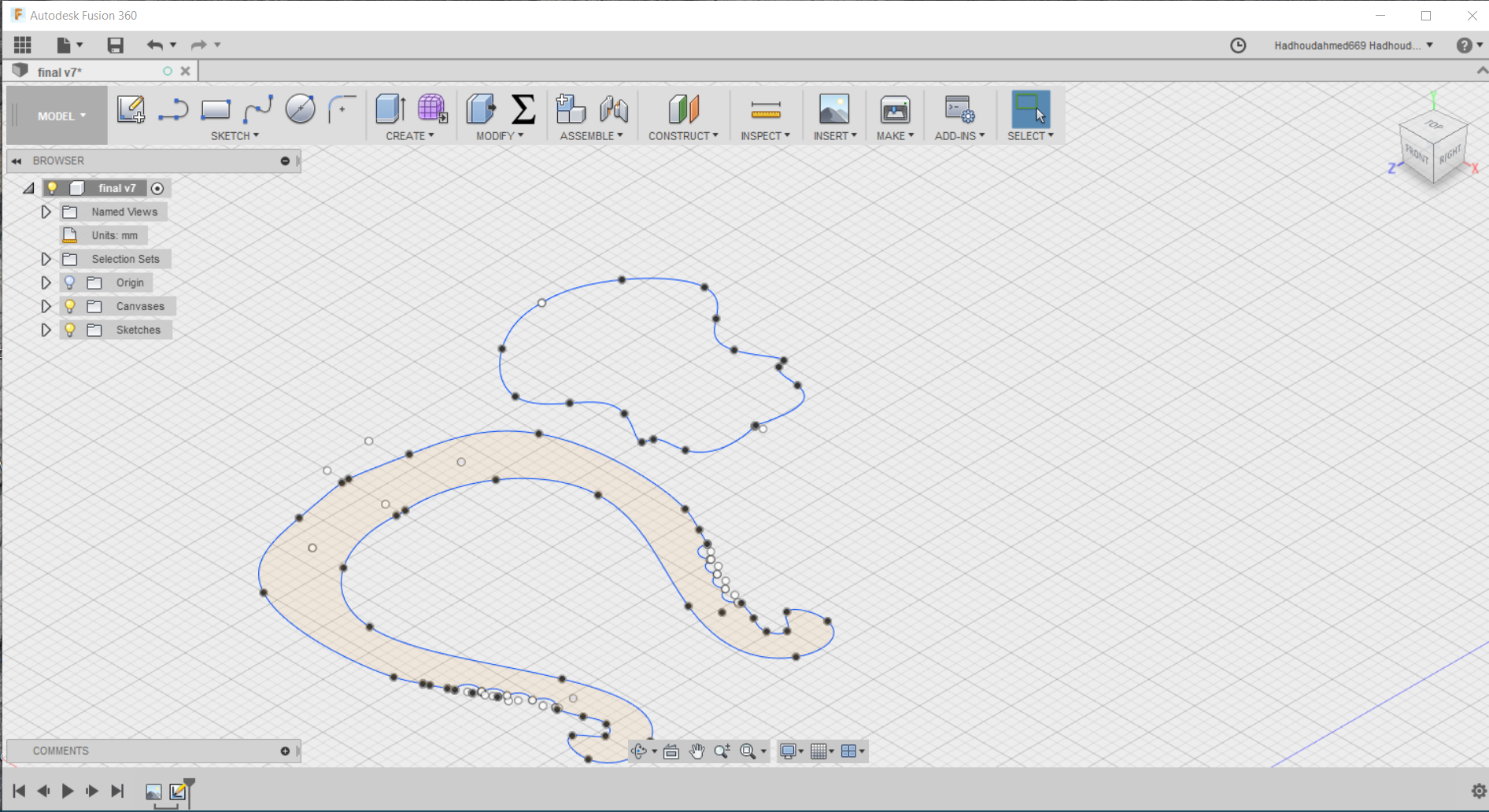Open the user account dropdown

tap(1354, 46)
